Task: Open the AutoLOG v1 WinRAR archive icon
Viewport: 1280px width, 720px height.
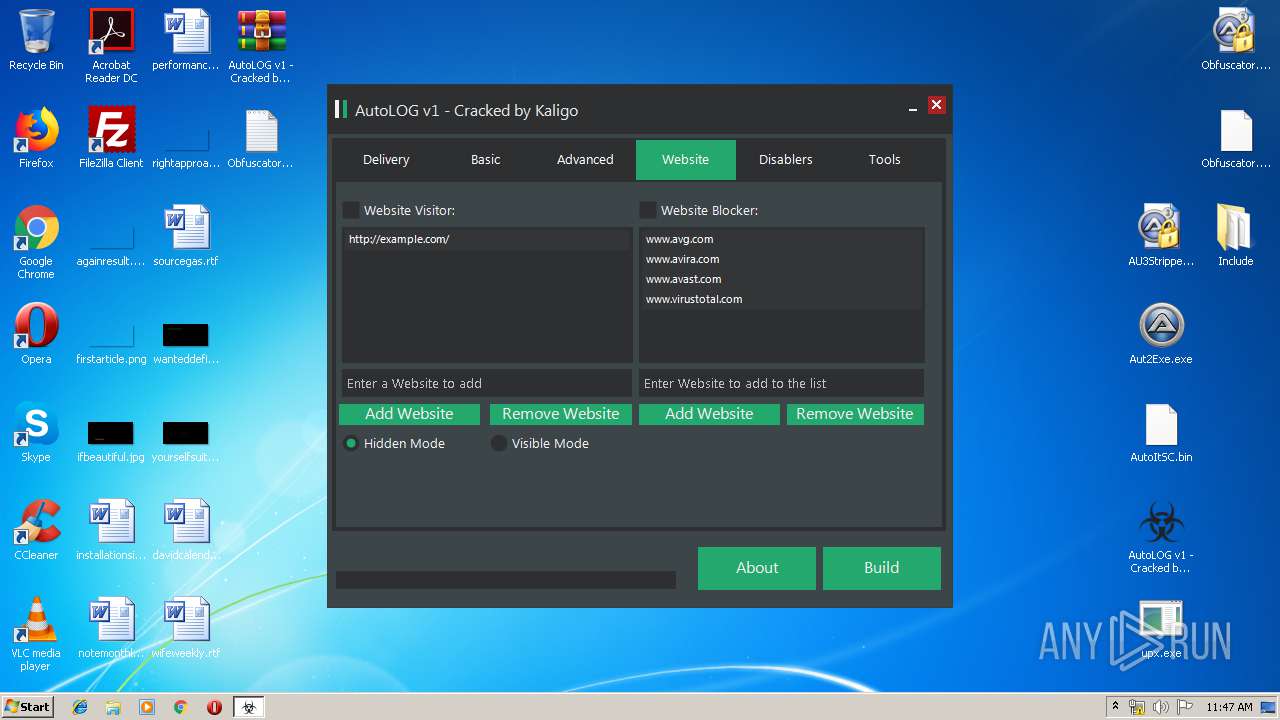Action: [261, 46]
